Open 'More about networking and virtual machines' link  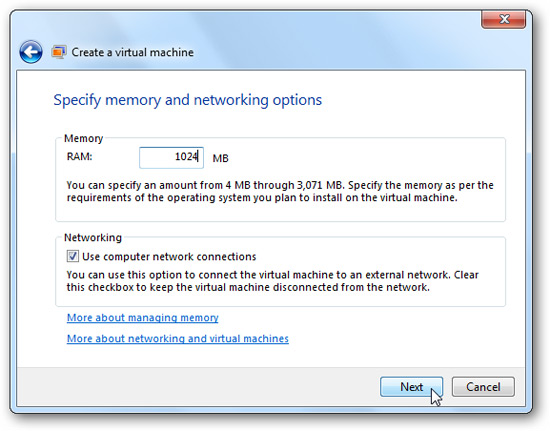(x=177, y=339)
